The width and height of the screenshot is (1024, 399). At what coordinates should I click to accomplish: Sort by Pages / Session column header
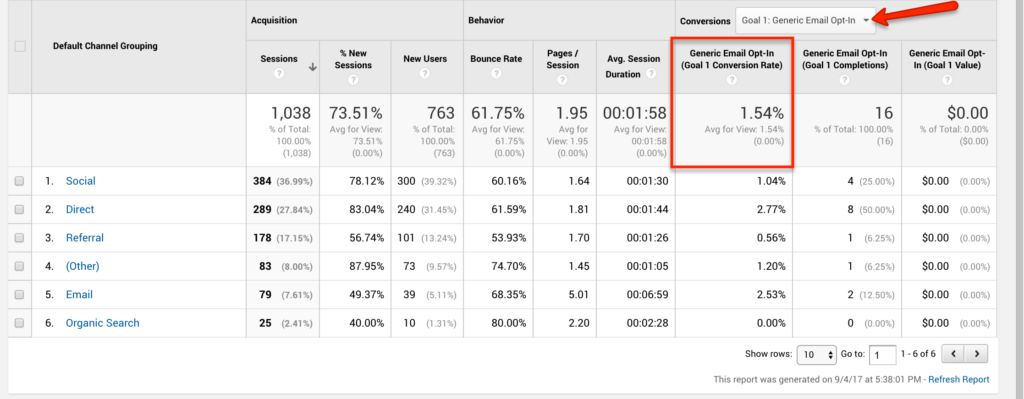563,59
